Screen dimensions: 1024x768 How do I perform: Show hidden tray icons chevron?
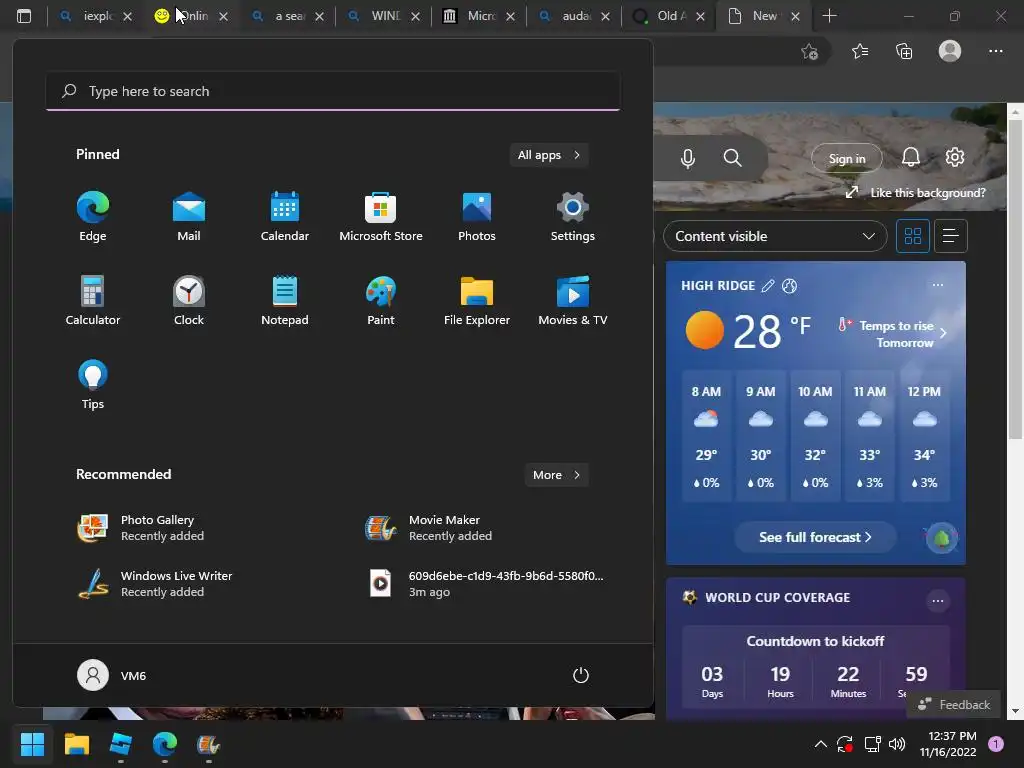coord(821,744)
